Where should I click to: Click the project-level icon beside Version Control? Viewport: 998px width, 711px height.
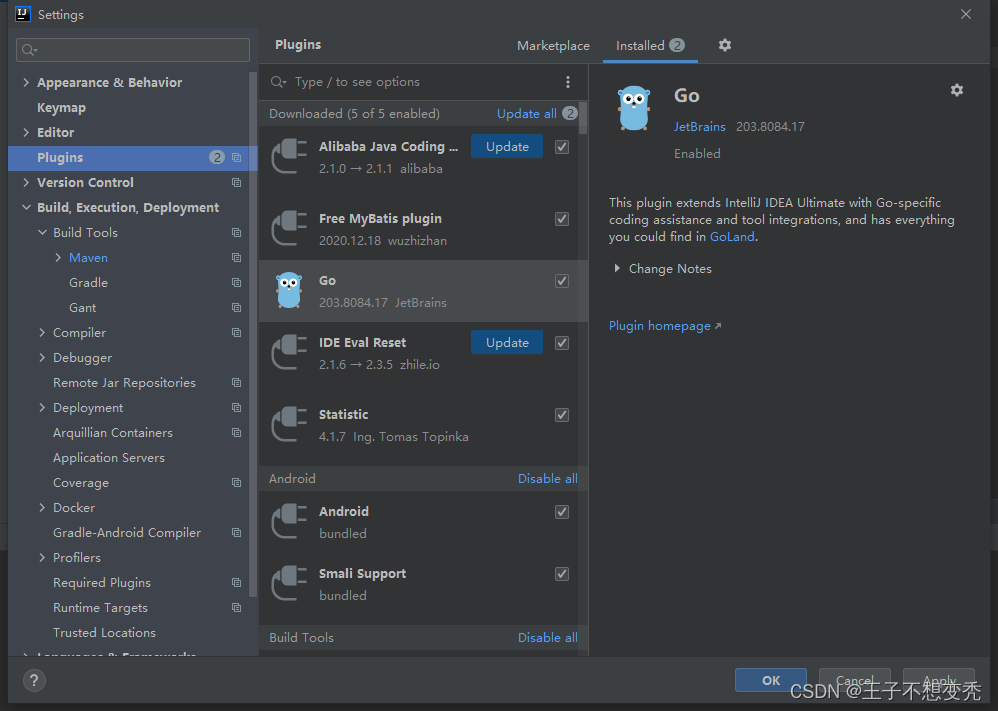237,183
